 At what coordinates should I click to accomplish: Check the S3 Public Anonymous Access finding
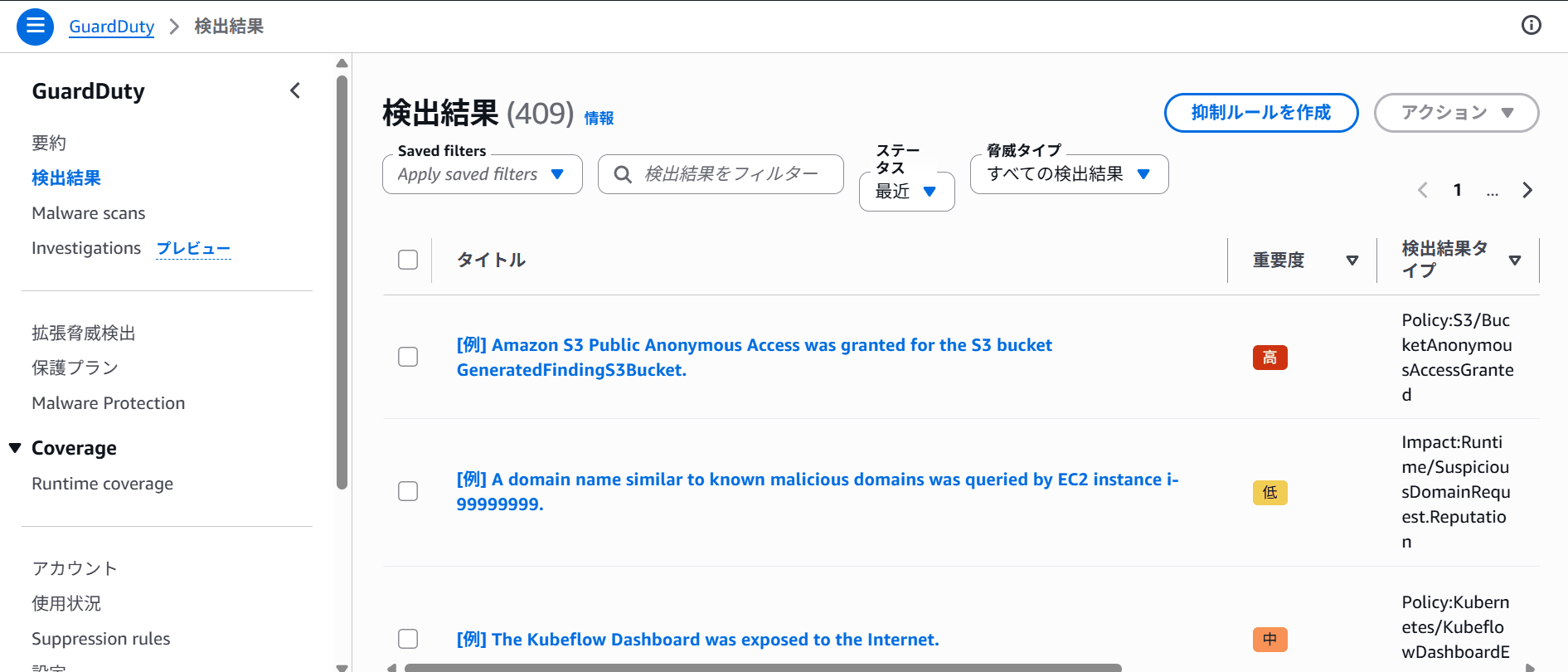click(x=408, y=357)
